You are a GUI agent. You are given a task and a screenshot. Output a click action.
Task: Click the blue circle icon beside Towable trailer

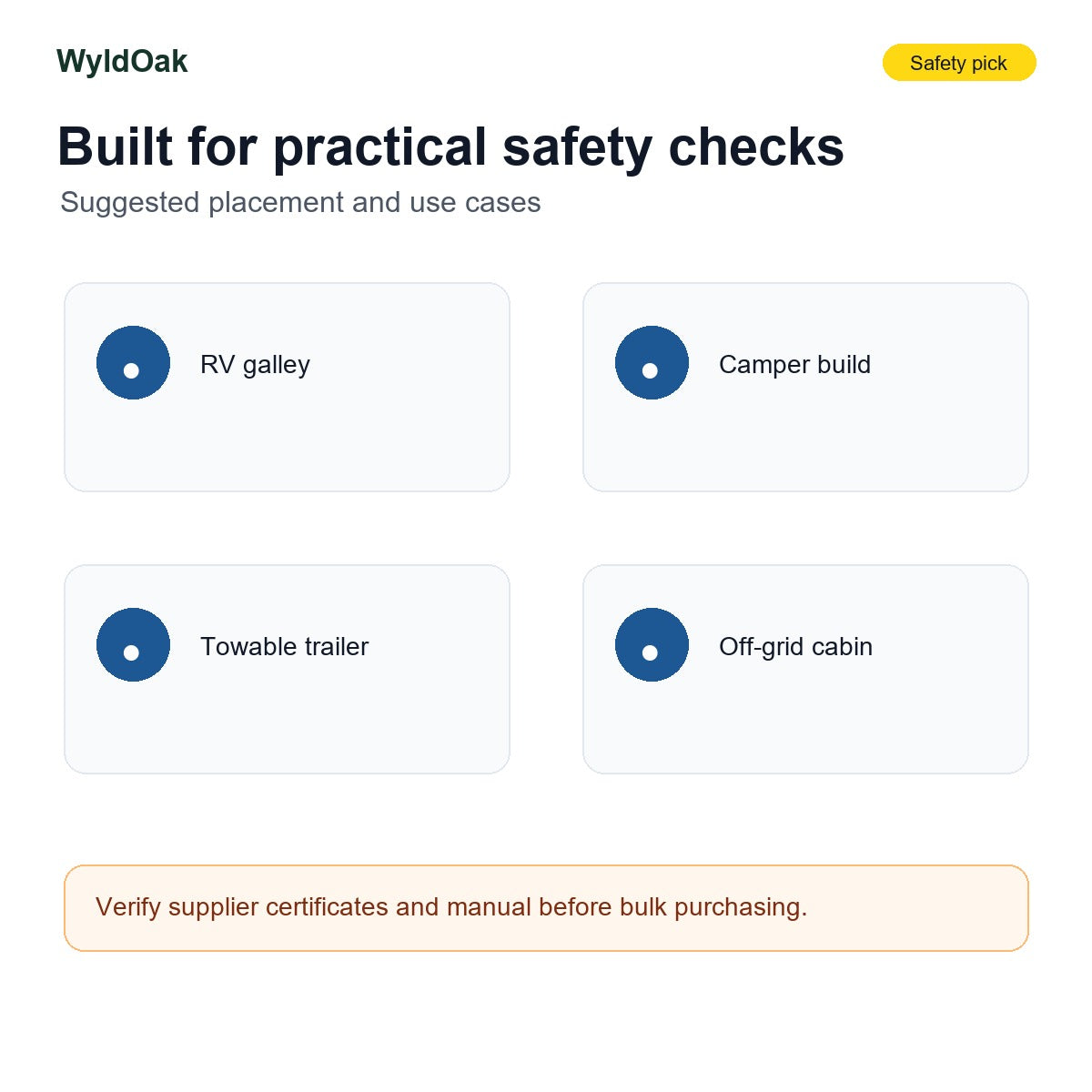click(133, 644)
